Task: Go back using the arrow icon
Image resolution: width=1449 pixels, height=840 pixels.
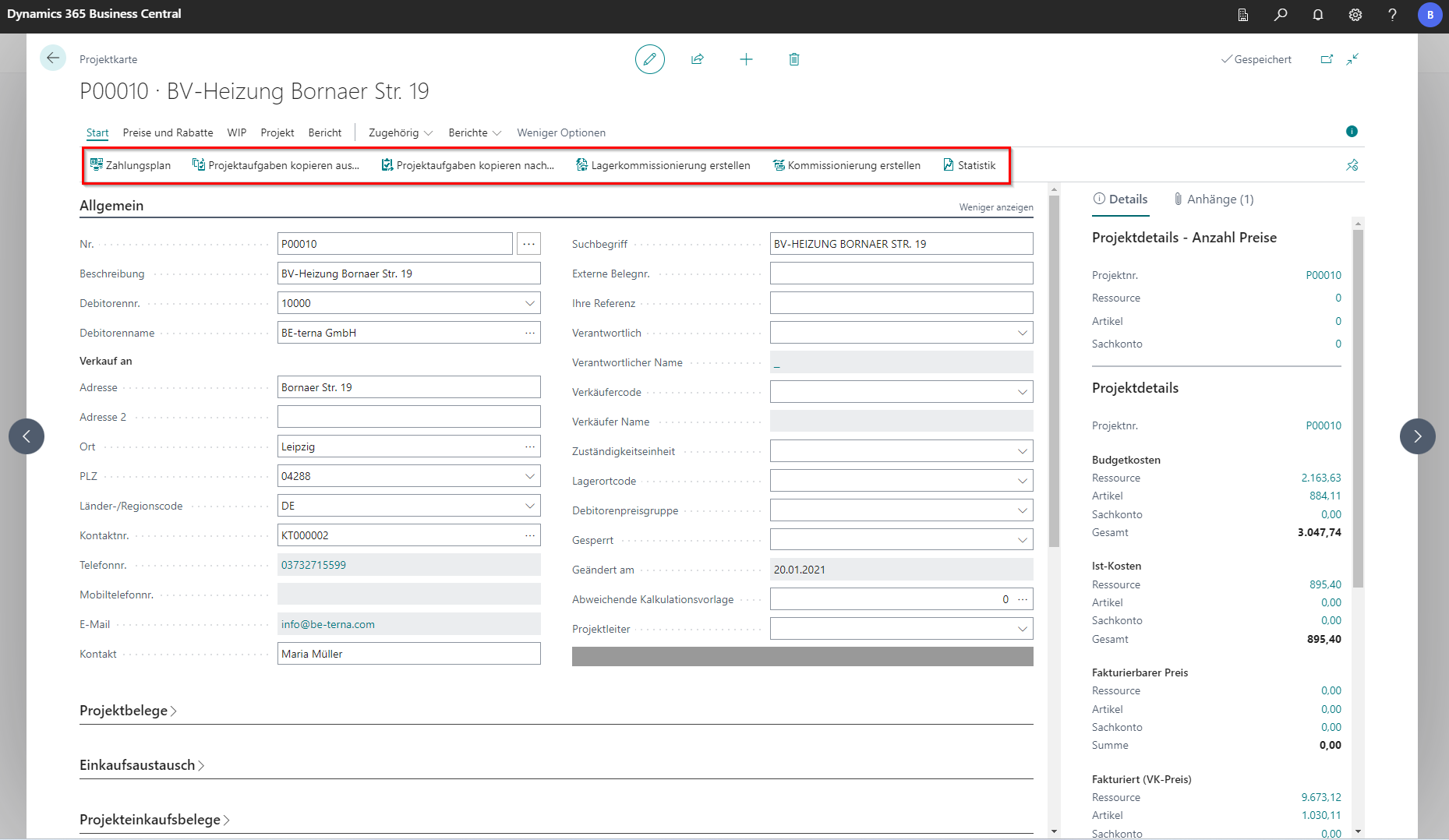Action: (x=53, y=58)
